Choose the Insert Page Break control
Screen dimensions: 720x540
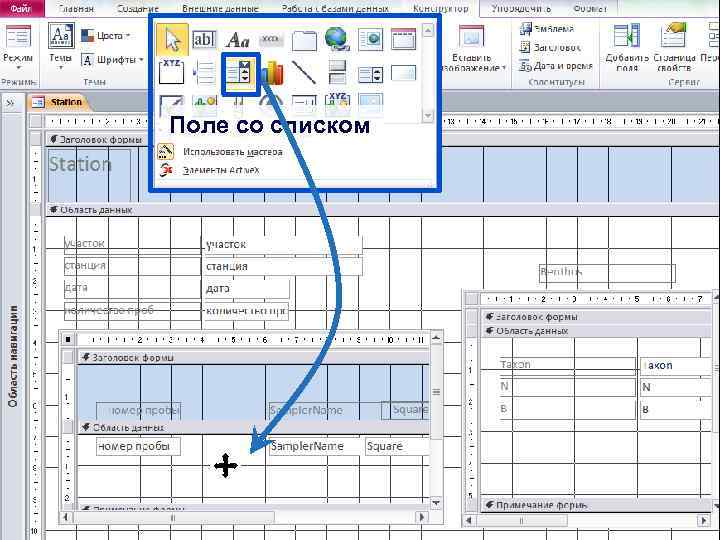tap(204, 73)
